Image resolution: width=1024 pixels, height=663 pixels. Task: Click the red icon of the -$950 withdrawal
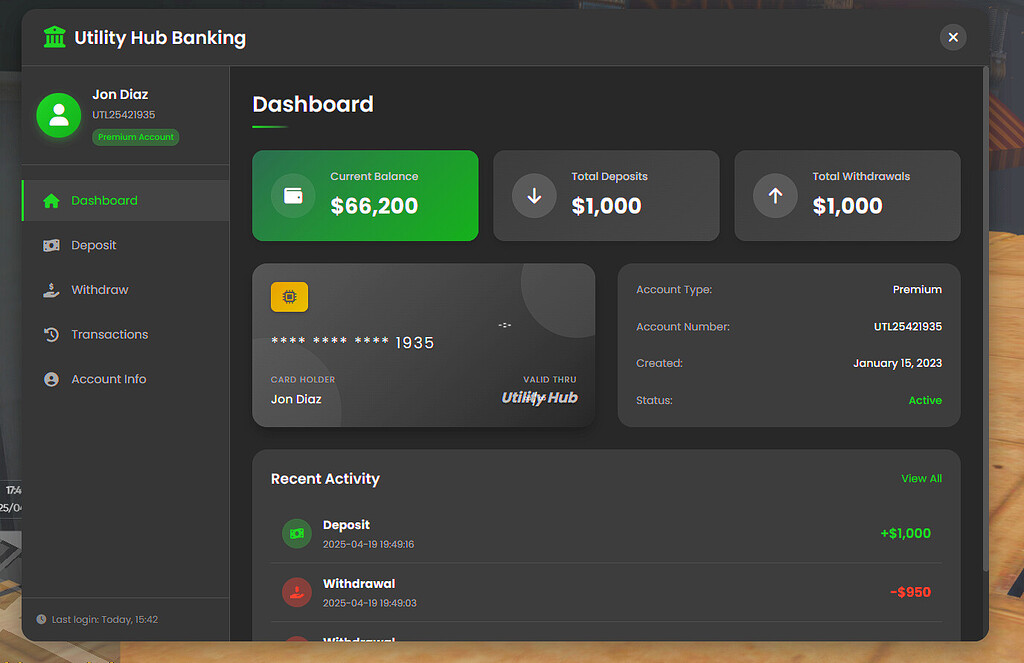[296, 592]
